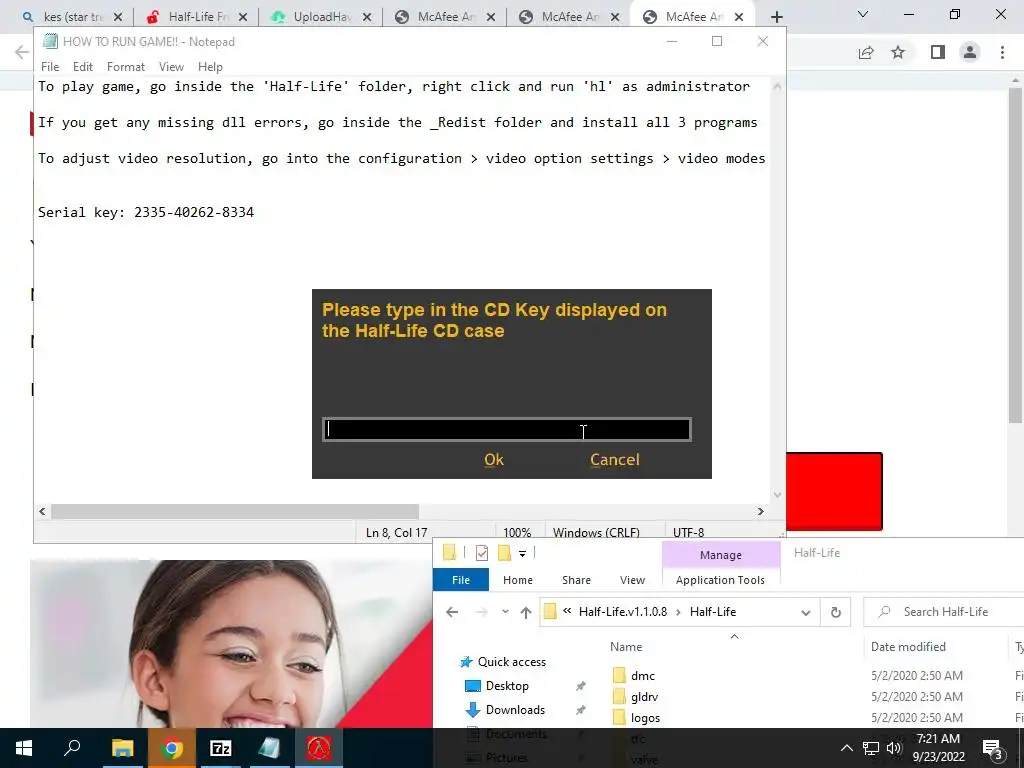Open Notepad File menu
Image resolution: width=1024 pixels, height=768 pixels.
coord(50,67)
